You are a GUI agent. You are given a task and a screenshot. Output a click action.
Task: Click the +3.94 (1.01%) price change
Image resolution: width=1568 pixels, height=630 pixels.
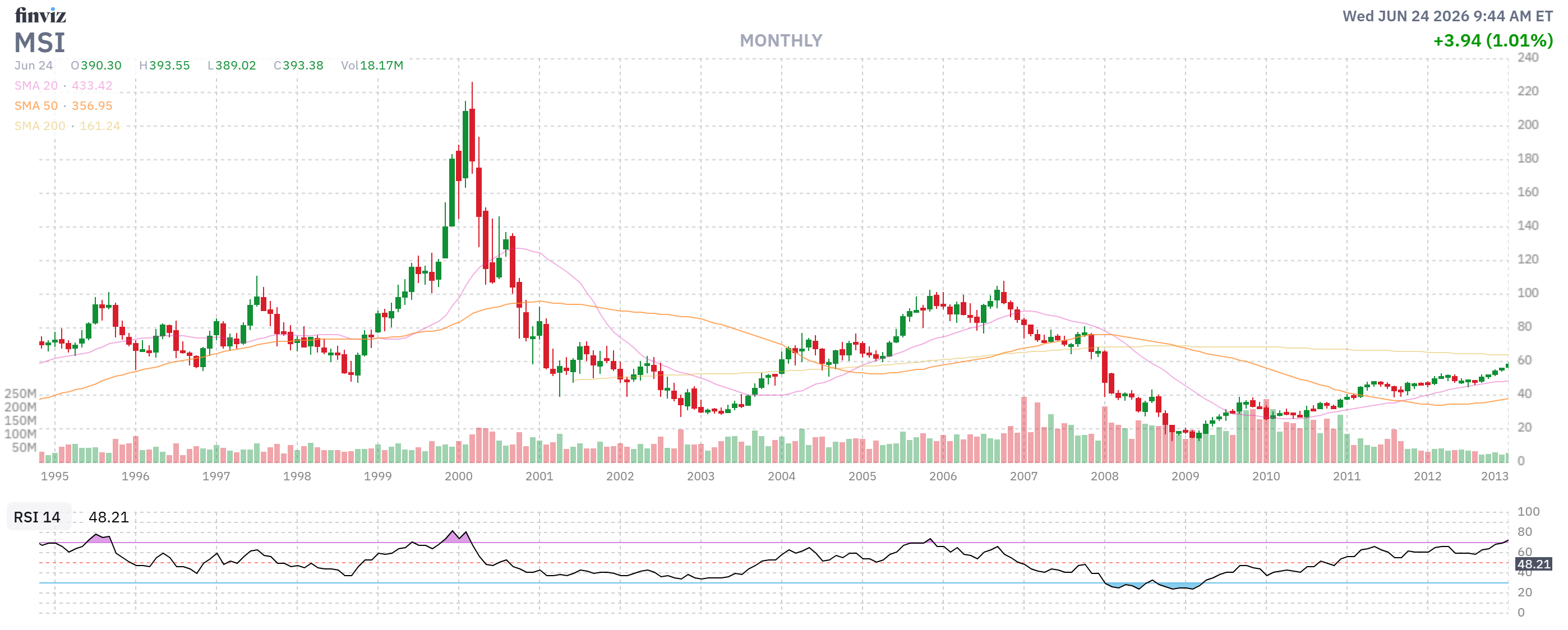click(x=1493, y=41)
